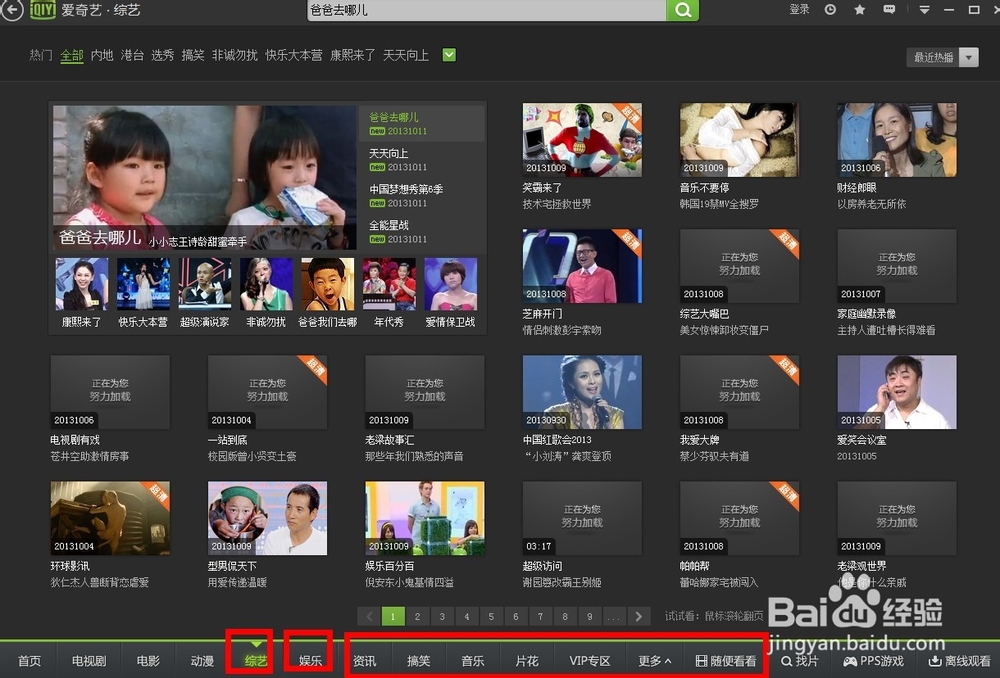Switch to the 电视剧 tab
This screenshot has width=1000, height=678.
coord(88,660)
